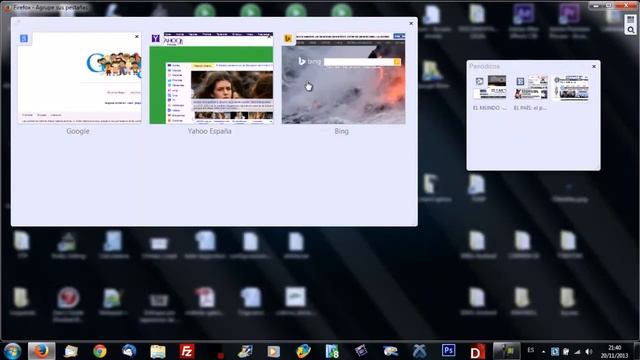Screen dimensions: 640x360
Task: Click the blue X-shaped taskbar icon
Action: [419, 351]
